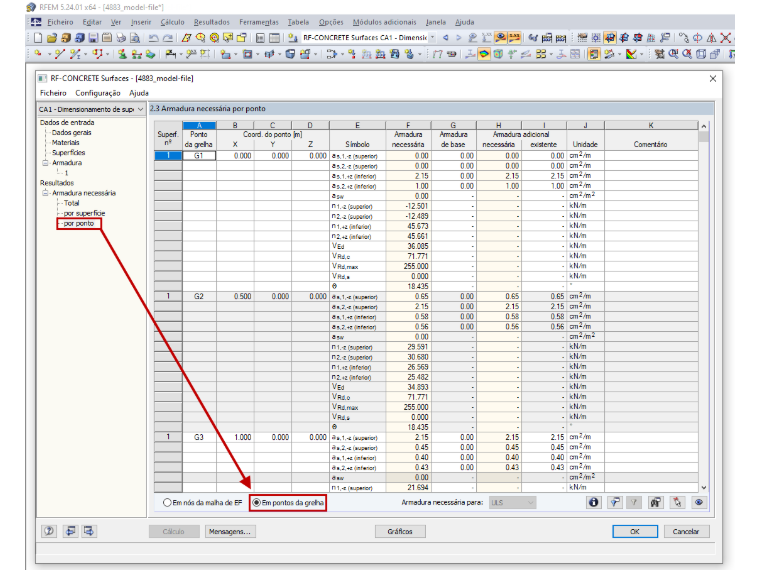Open print preview magnifier-page icon
This screenshot has width=760, height=570.
click(135, 38)
